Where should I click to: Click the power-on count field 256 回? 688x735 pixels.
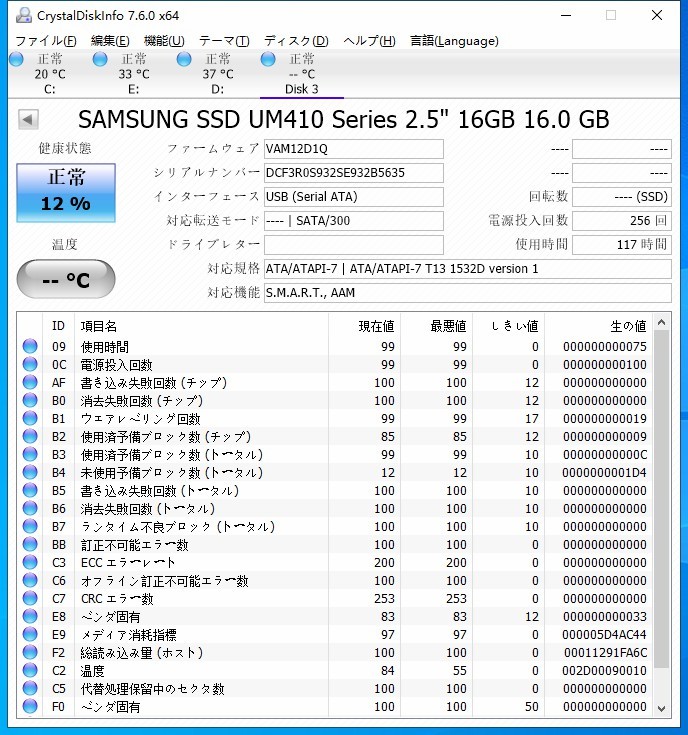click(622, 221)
